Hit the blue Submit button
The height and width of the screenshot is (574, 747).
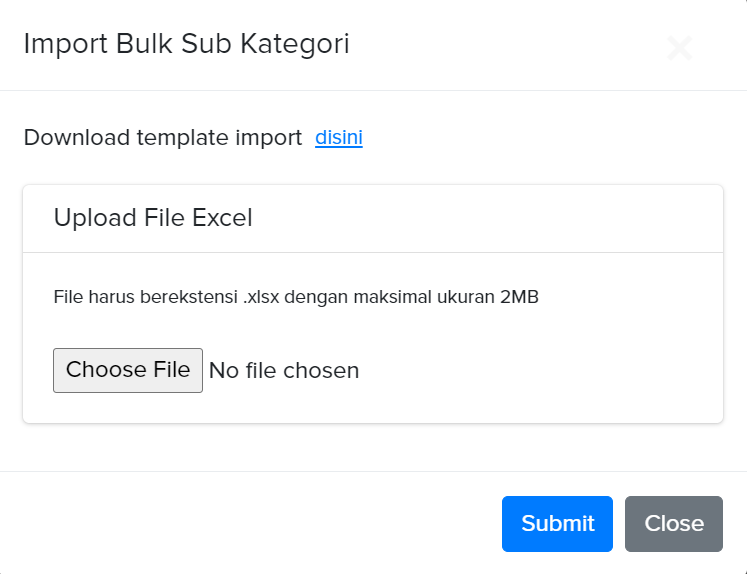(557, 523)
